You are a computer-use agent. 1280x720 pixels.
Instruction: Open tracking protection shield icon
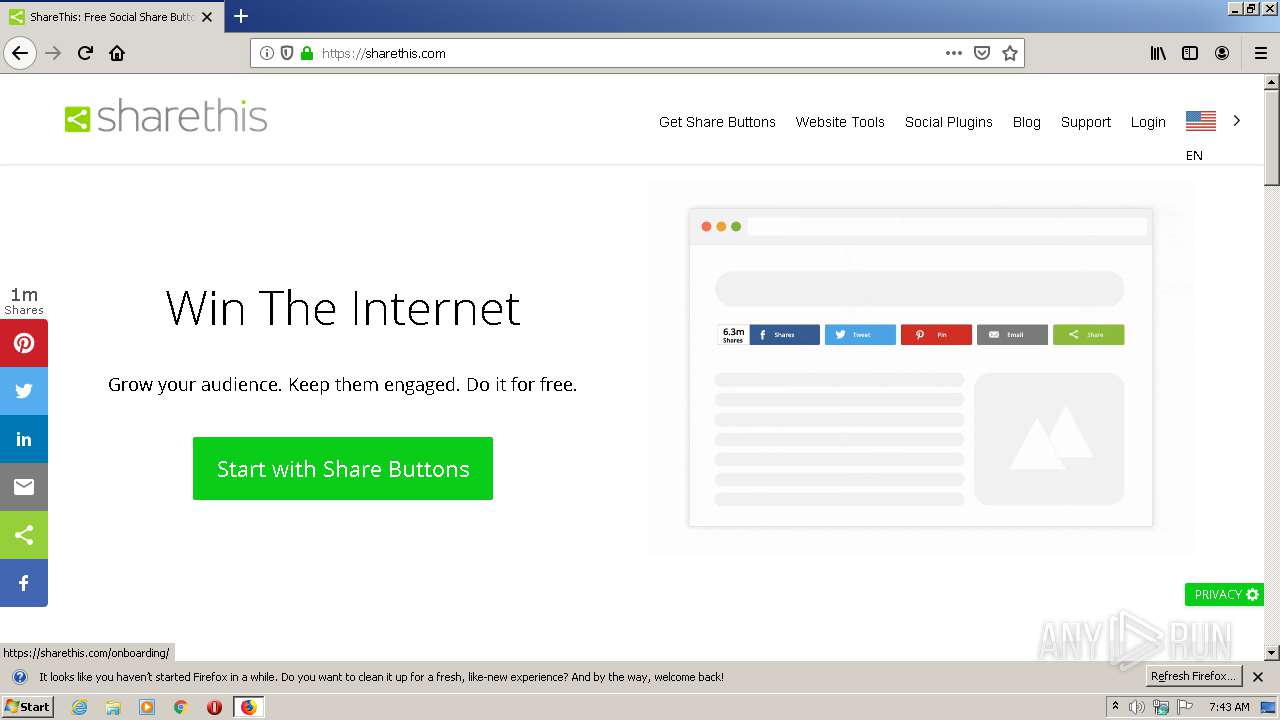coord(287,53)
